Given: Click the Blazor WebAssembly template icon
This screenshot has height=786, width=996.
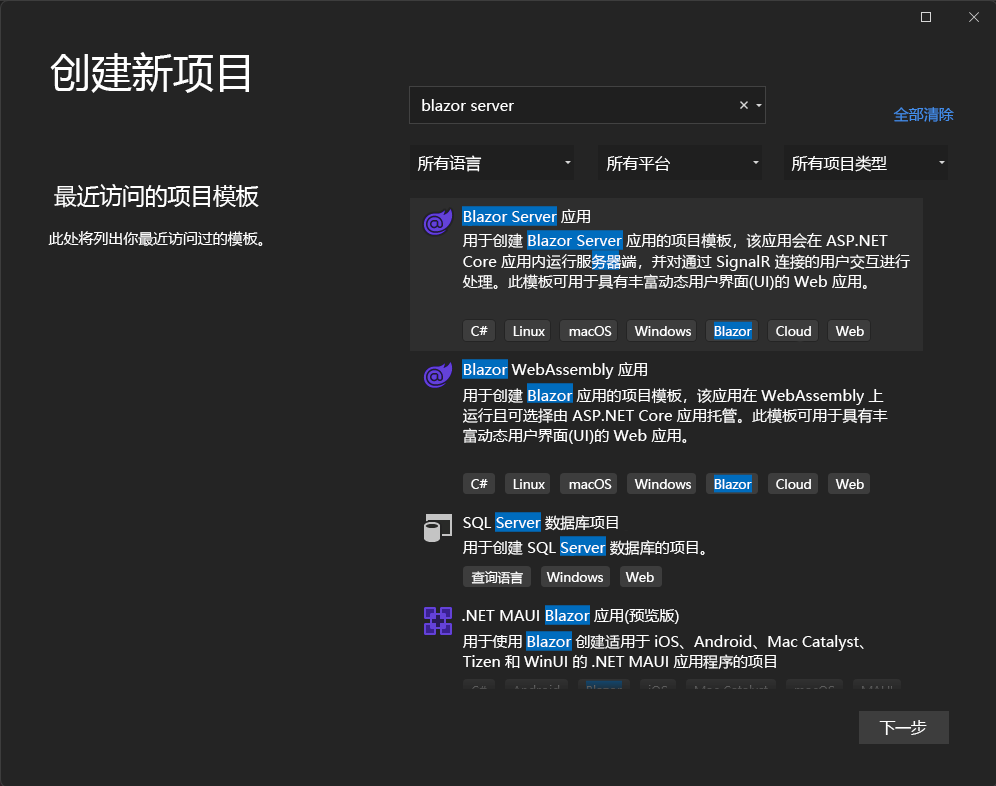Looking at the screenshot, I should tap(438, 375).
